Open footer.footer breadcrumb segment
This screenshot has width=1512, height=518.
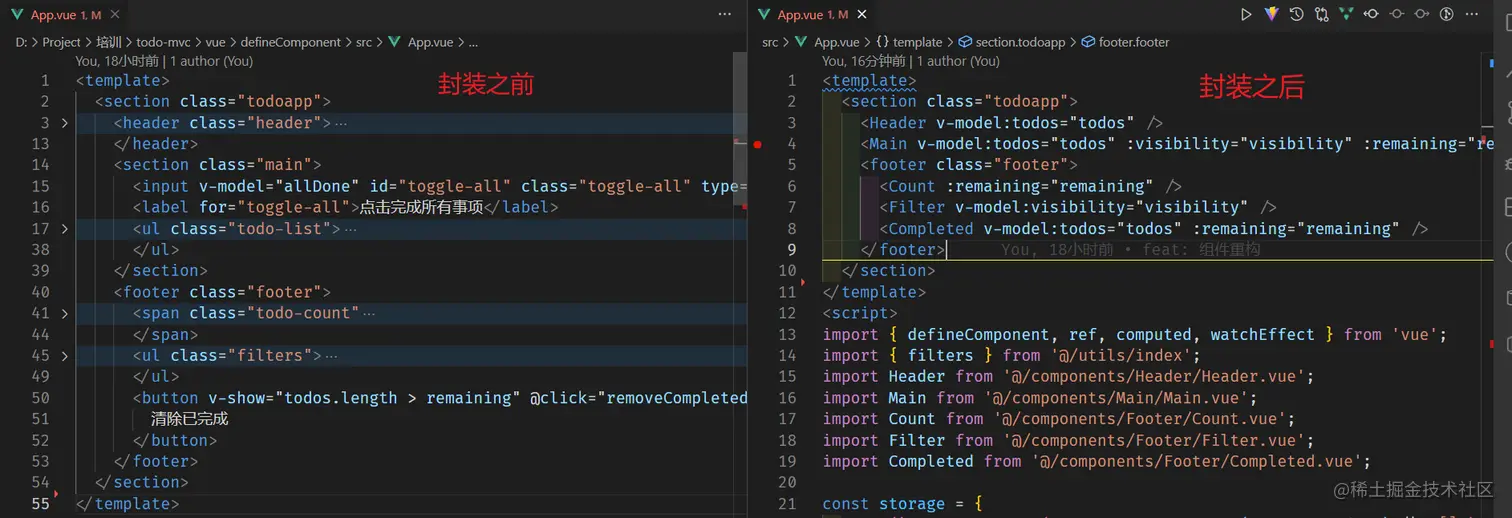point(1134,42)
